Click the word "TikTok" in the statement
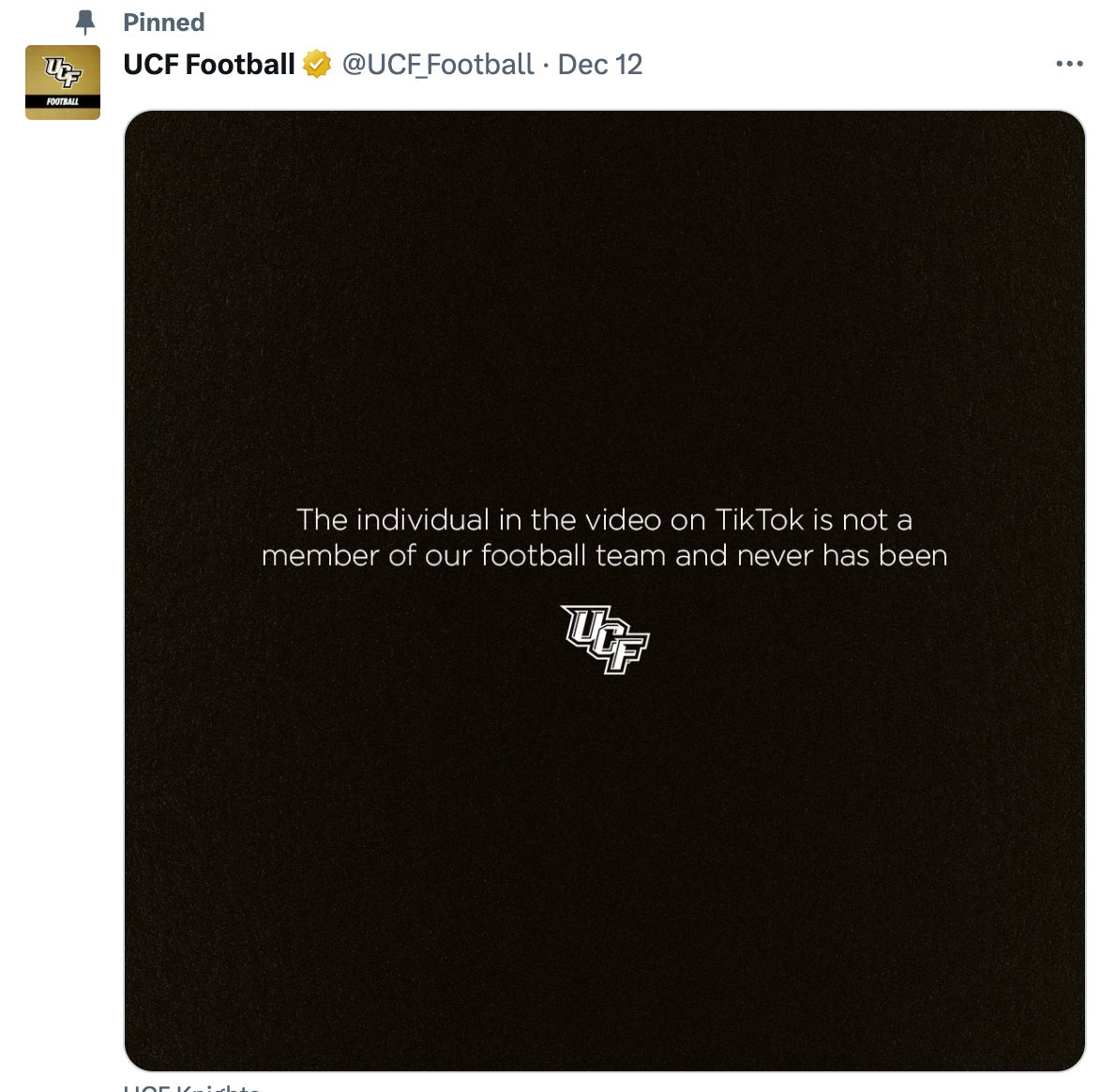1116x1092 pixels. 760,520
